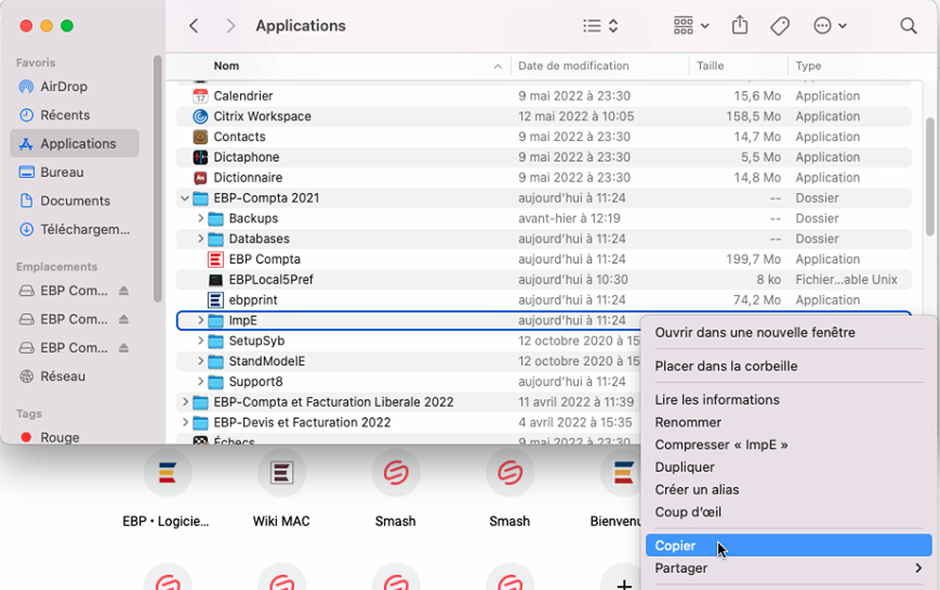
Task: Click the file list vertical scrollbar
Action: click(929, 177)
